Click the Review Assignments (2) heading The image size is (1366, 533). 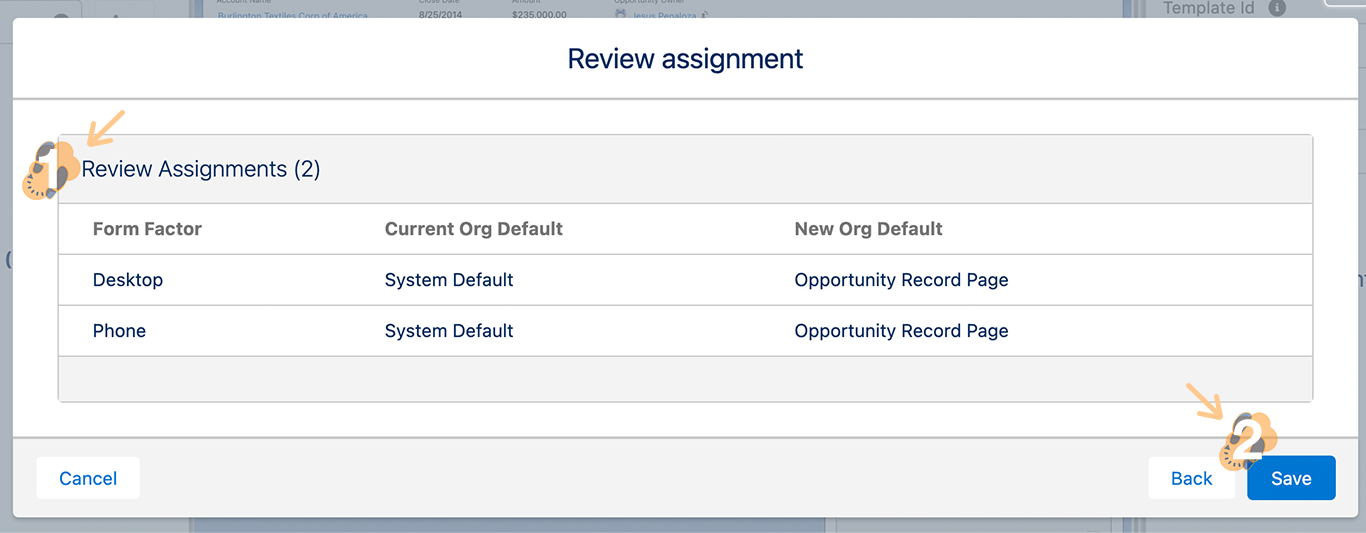pyautogui.click(x=201, y=169)
